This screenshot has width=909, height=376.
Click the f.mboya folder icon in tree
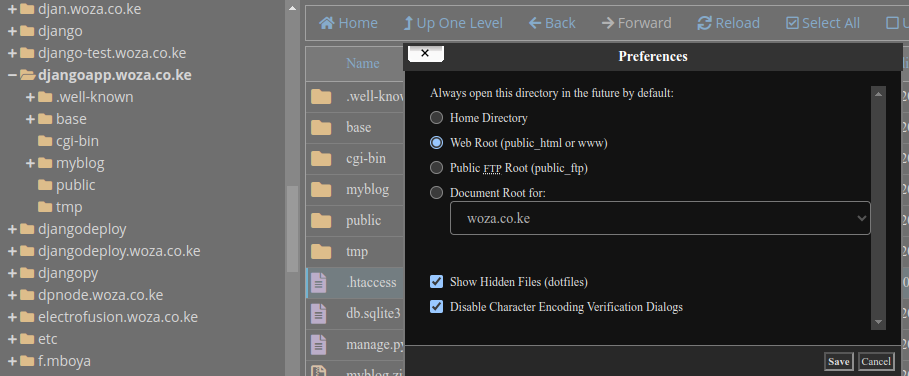coord(27,361)
